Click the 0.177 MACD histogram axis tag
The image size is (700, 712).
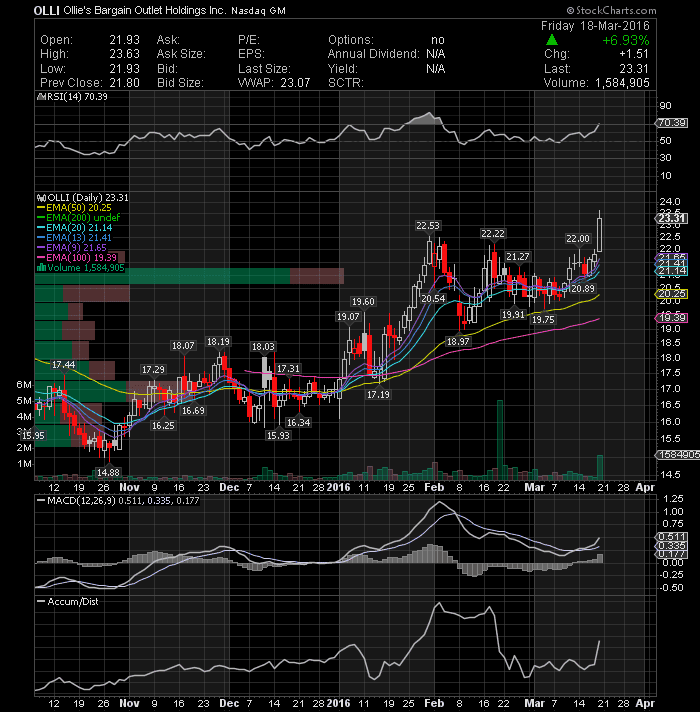(x=671, y=554)
